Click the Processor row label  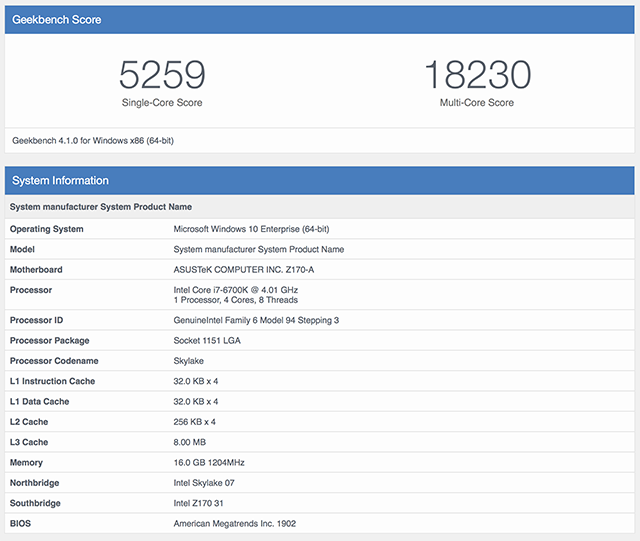pos(31,290)
